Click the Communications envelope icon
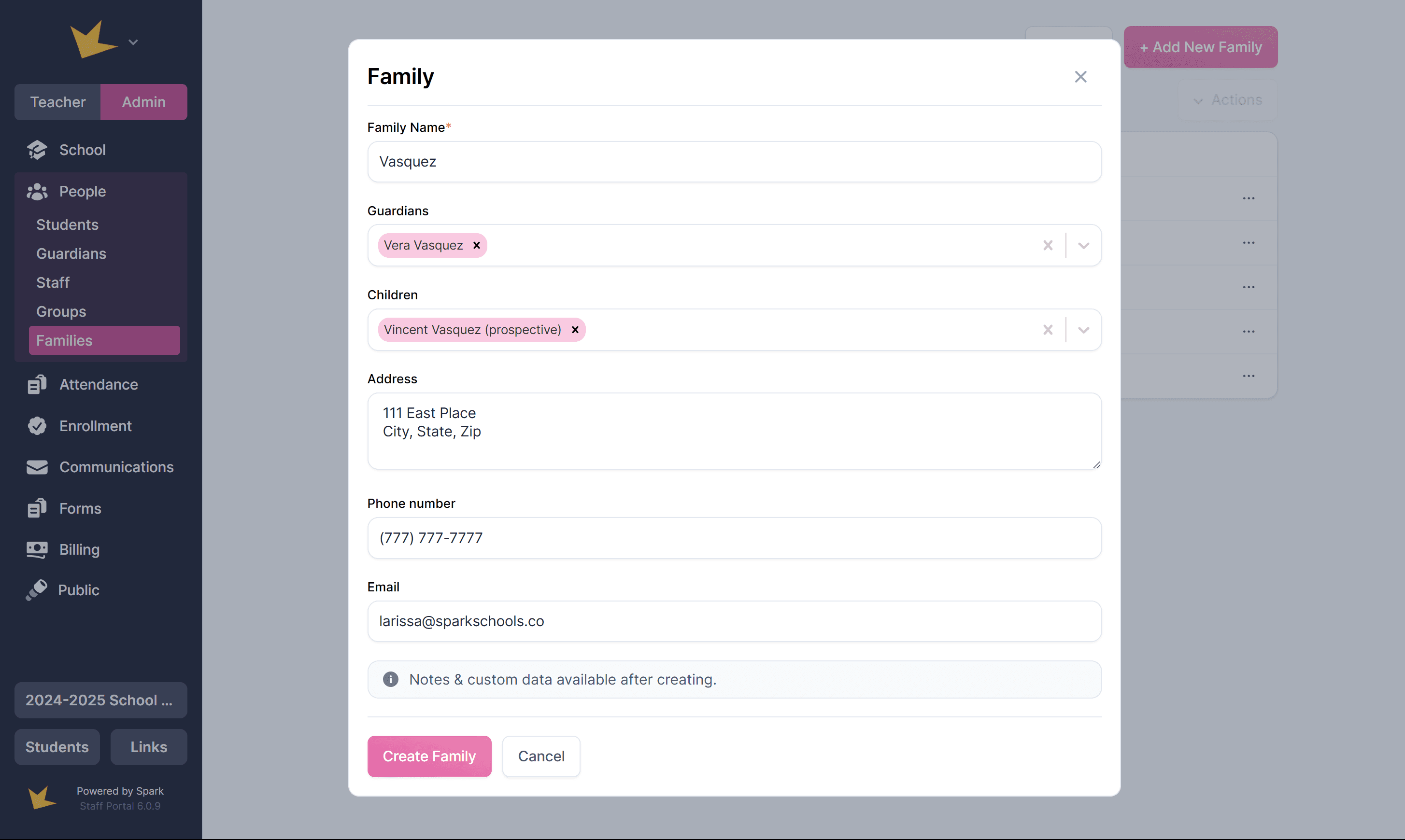 (x=37, y=467)
